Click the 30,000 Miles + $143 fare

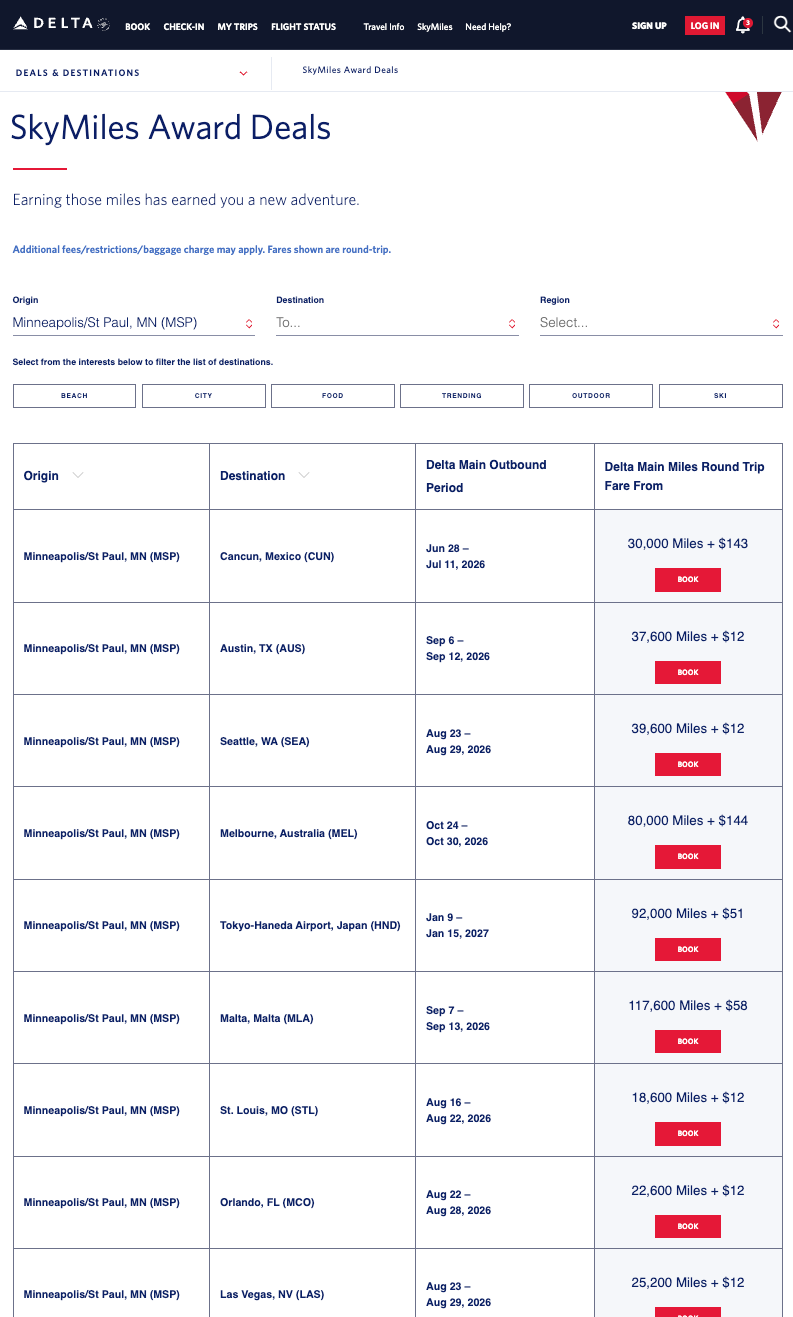click(688, 544)
